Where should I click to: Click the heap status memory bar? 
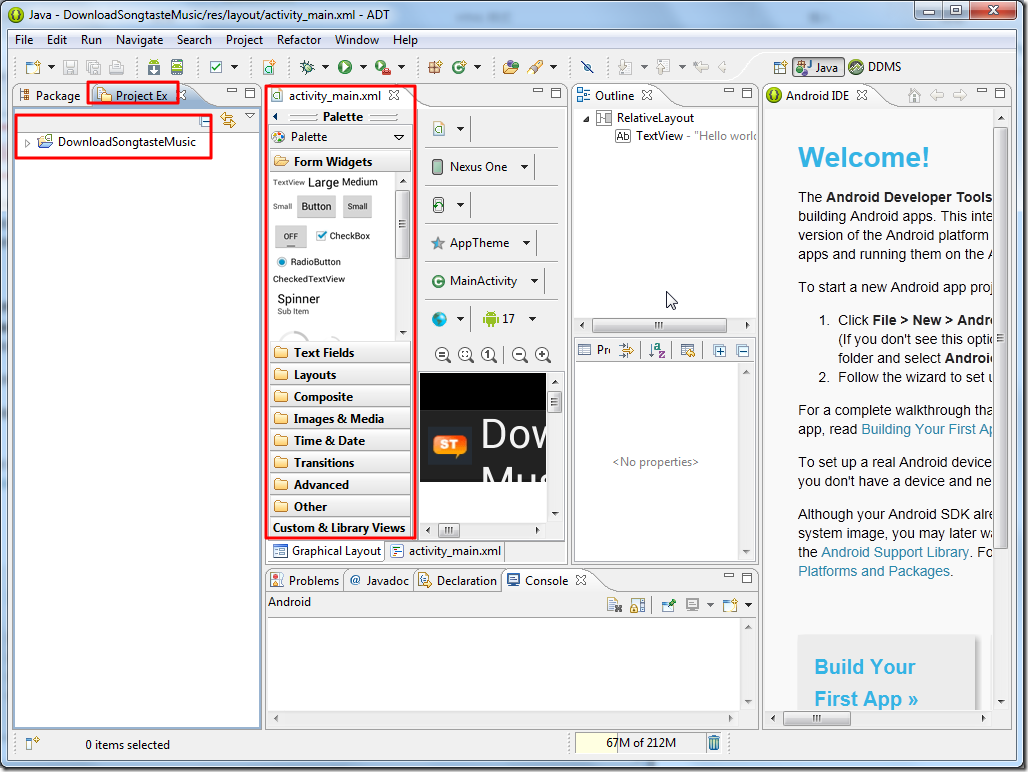point(640,743)
